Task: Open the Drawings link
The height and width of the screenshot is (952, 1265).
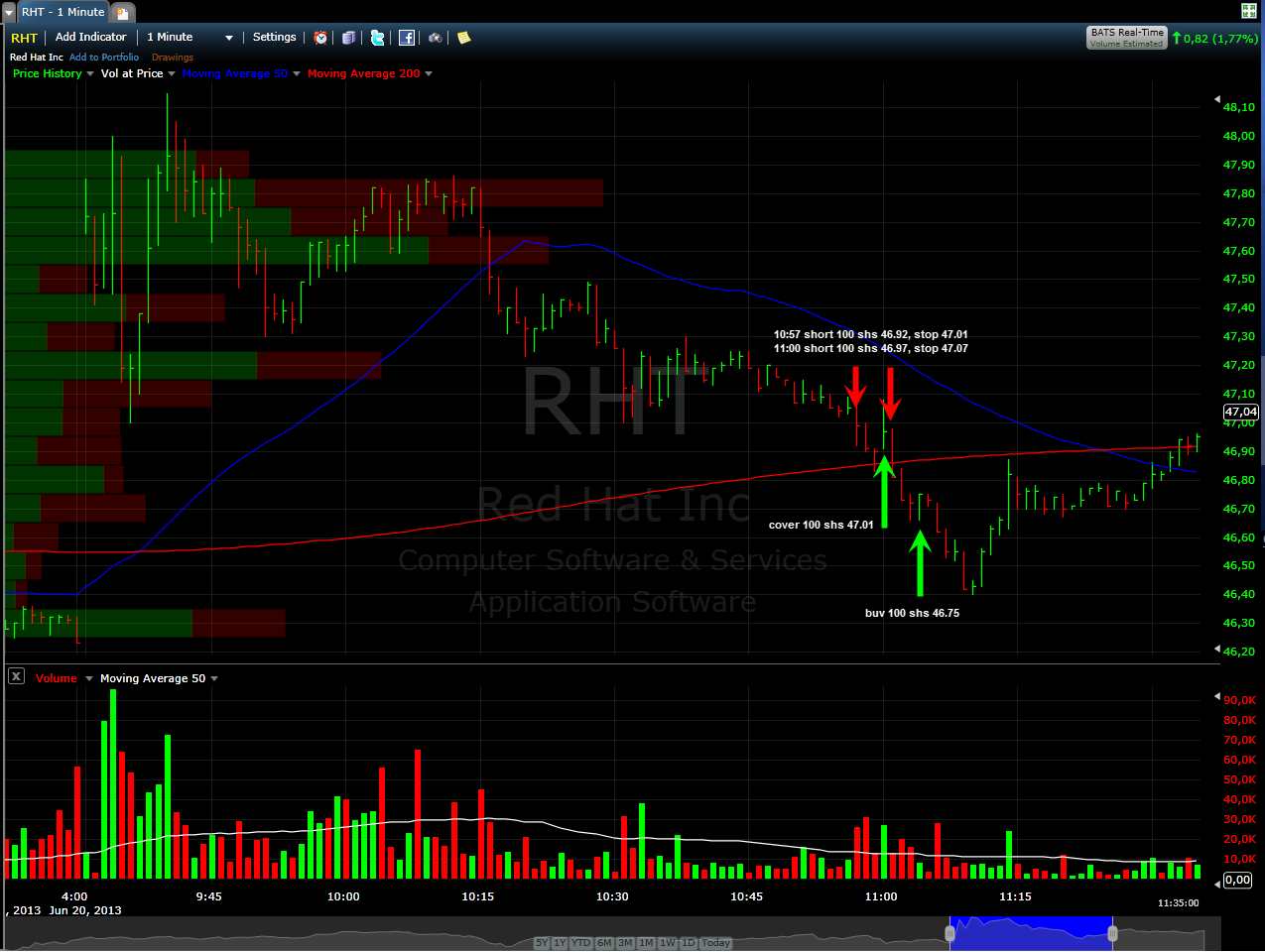Action: 173,58
